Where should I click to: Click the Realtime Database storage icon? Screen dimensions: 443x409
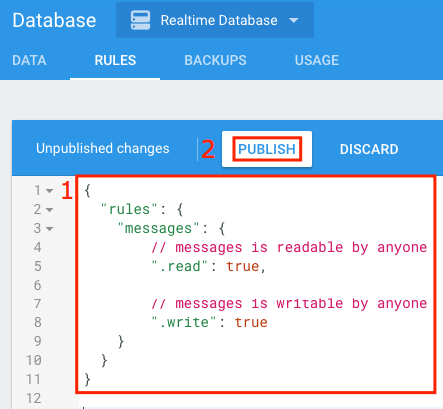(140, 20)
